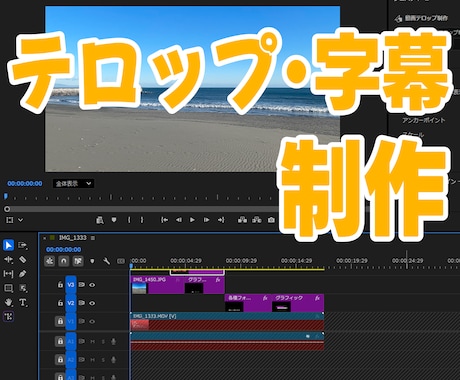Select the Slip tool
This screenshot has height=380, width=460.
[8, 274]
